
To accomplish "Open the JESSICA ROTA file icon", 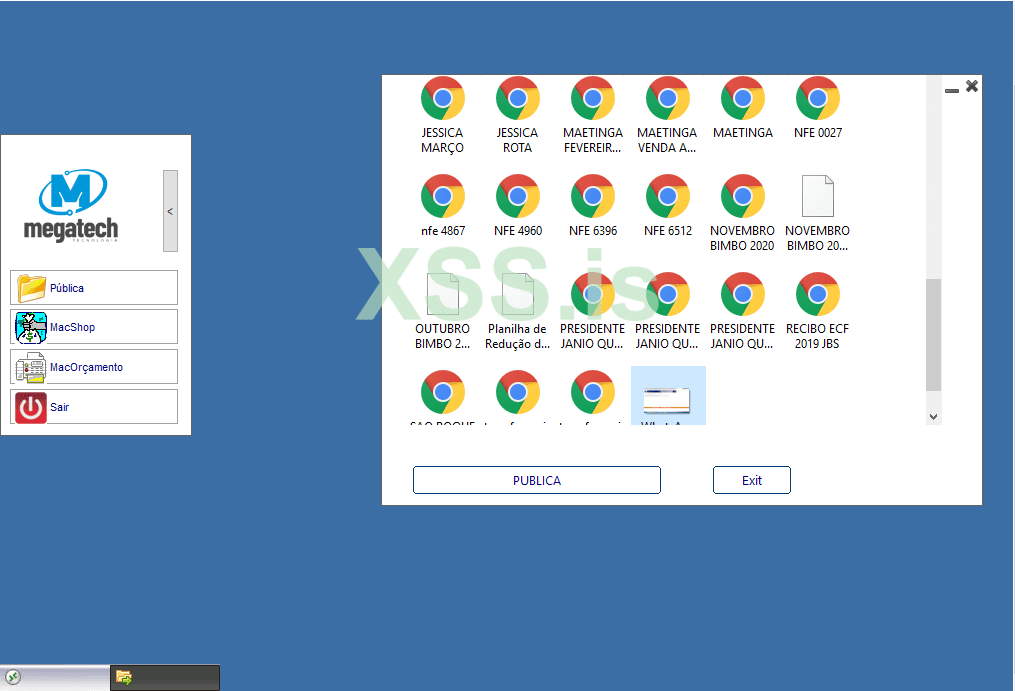I will pyautogui.click(x=518, y=98).
